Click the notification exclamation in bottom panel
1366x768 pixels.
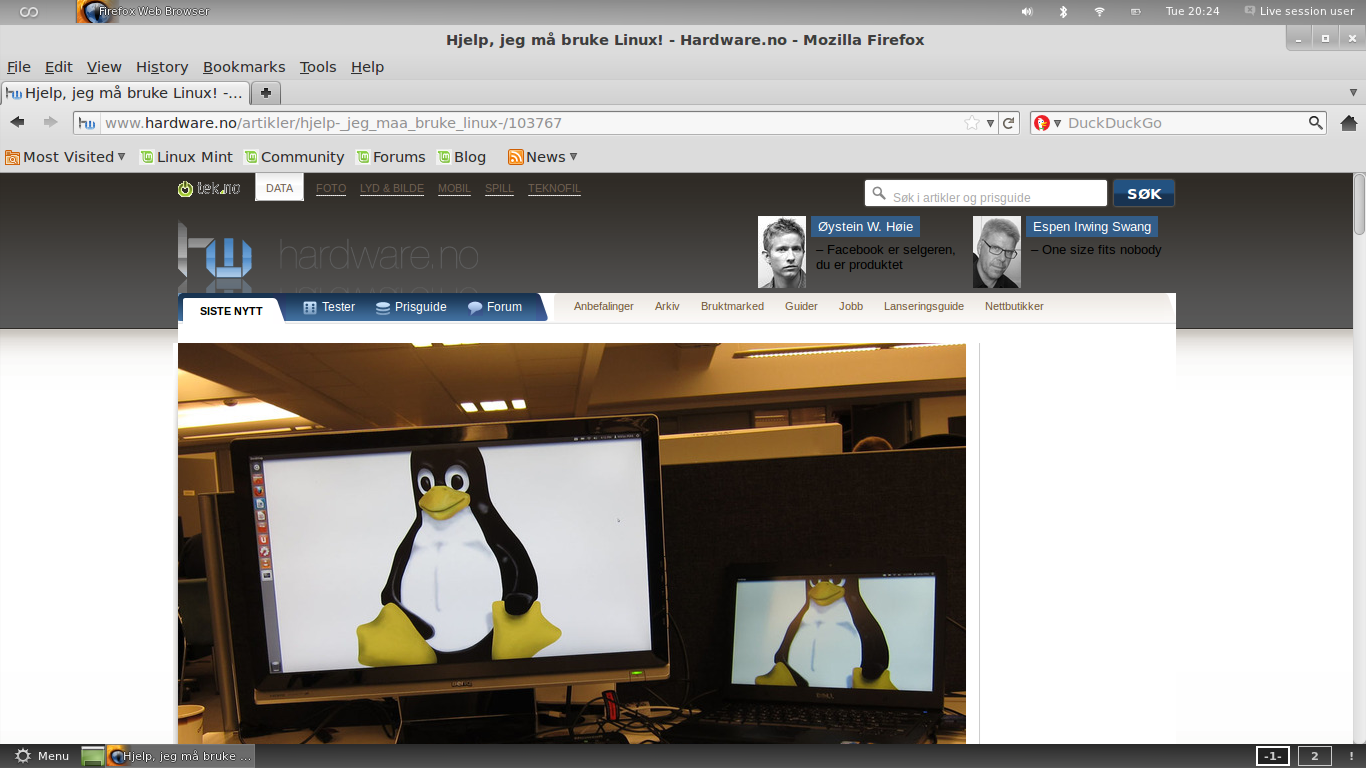[x=1351, y=756]
